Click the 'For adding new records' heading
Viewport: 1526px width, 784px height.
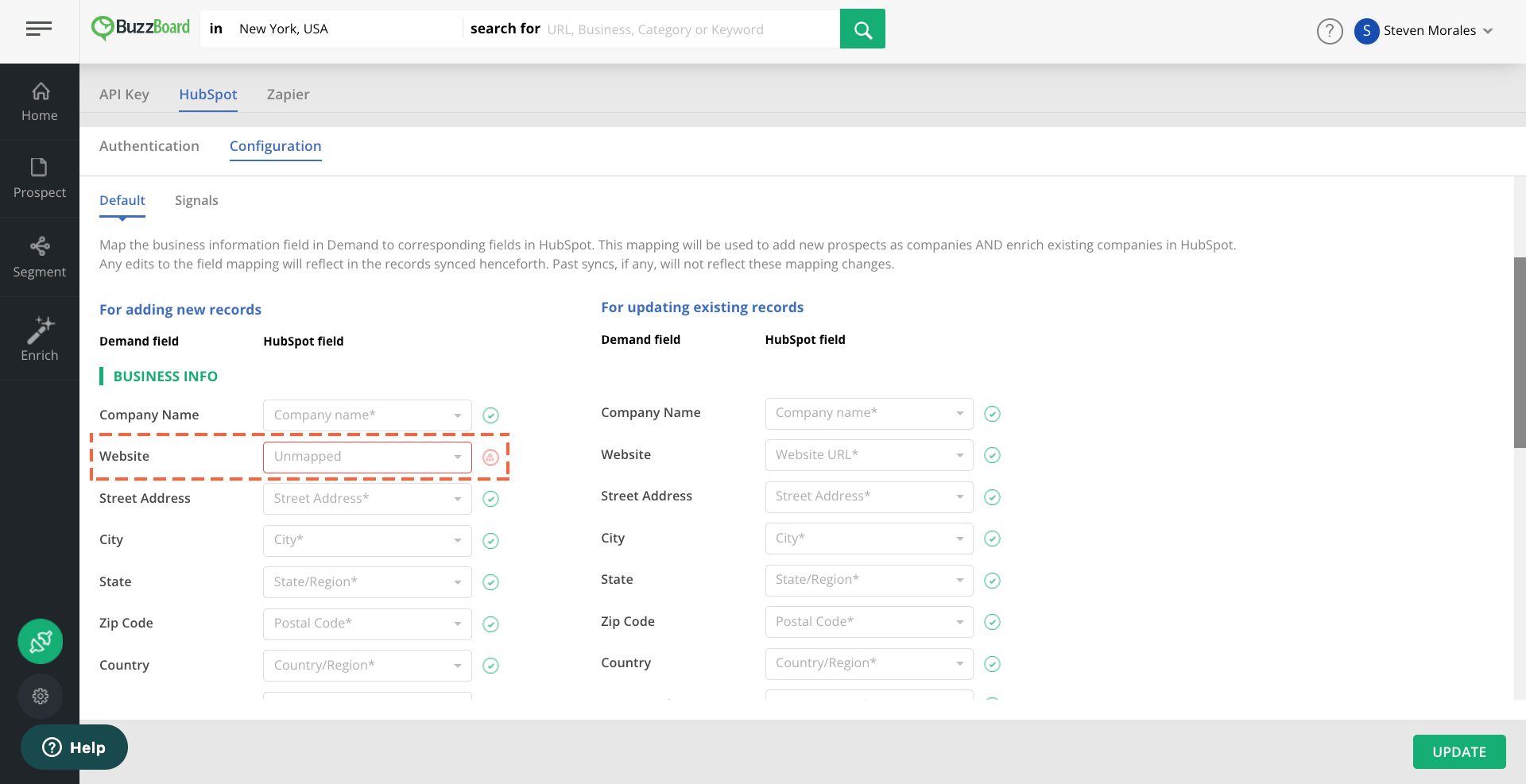180,310
